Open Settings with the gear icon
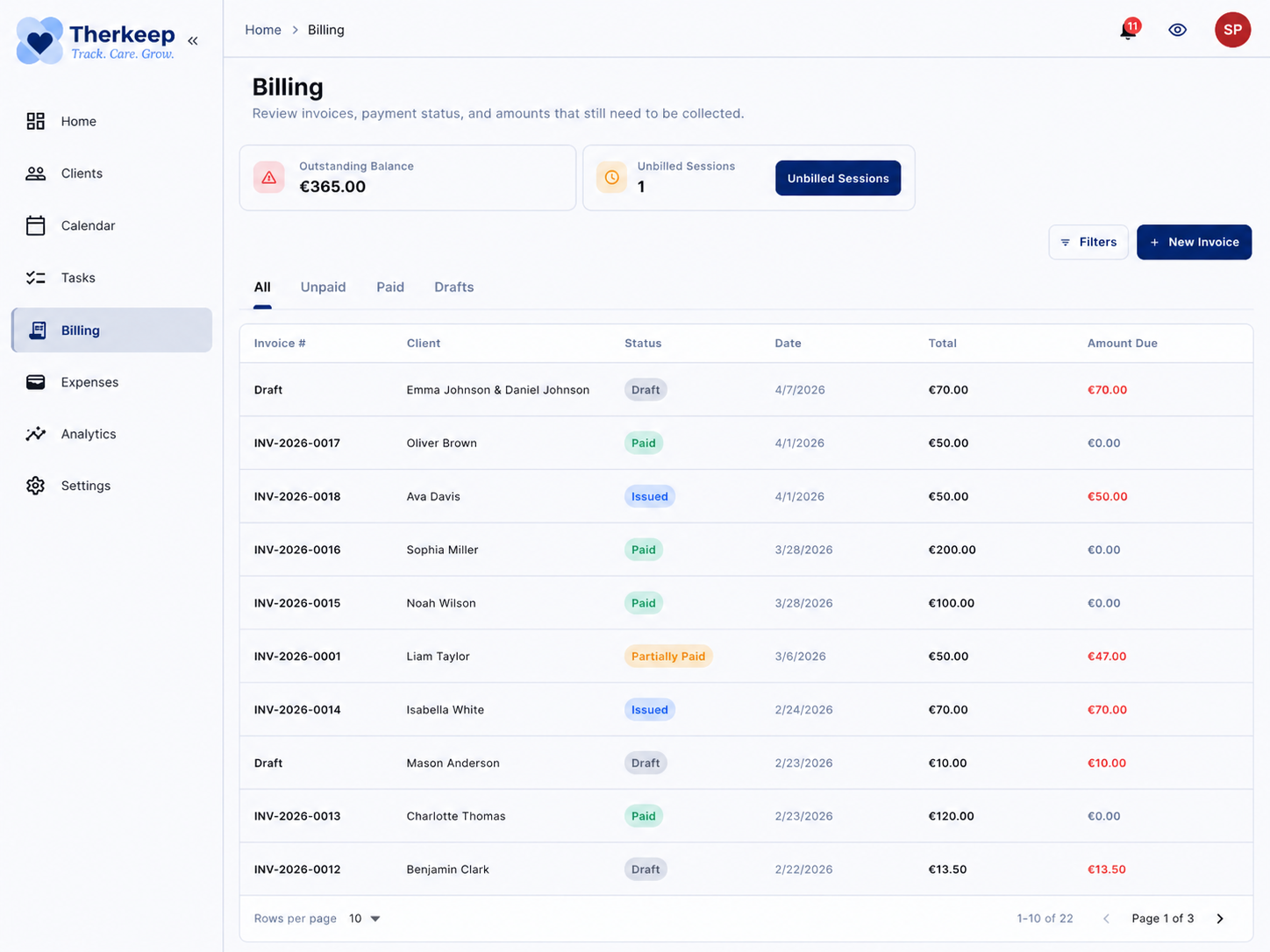The width and height of the screenshot is (1270, 952). click(35, 485)
